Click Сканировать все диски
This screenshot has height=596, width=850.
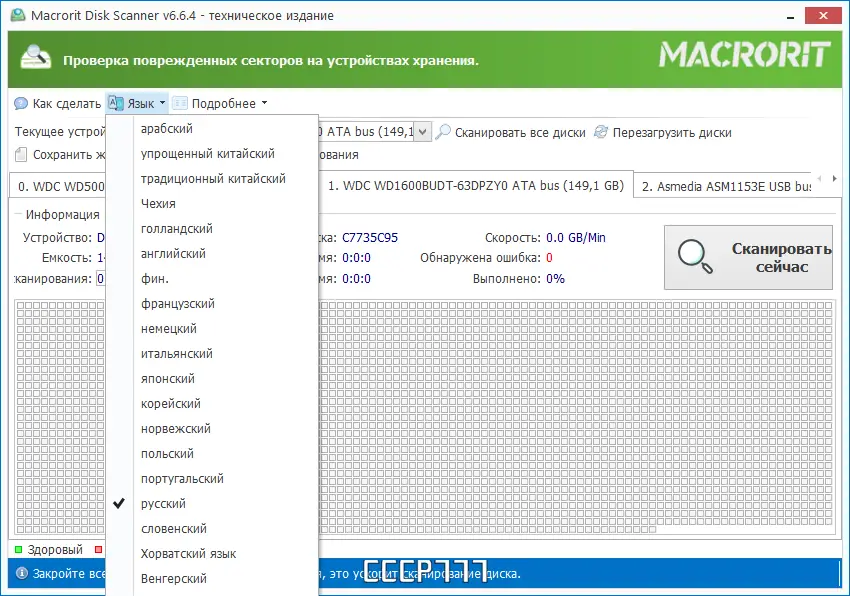tap(510, 132)
